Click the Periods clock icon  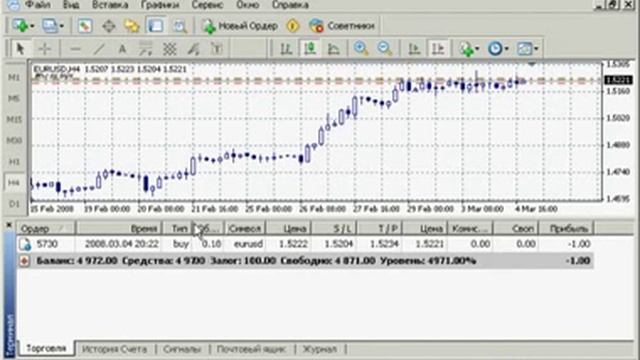click(x=495, y=49)
